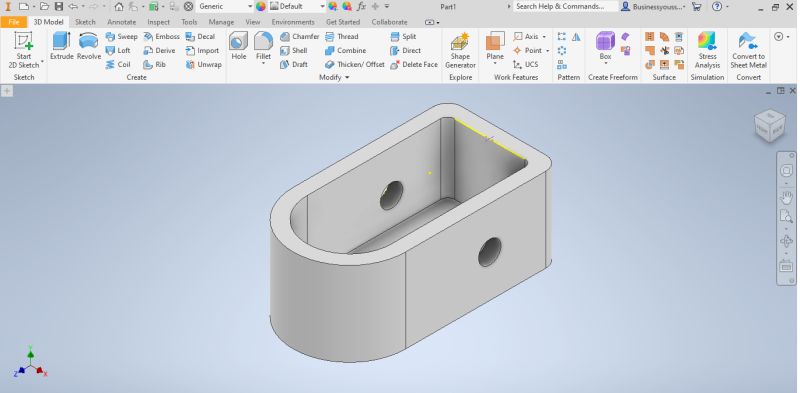800x393 pixels.
Task: Click the Home view icon
Action: pos(119,7)
